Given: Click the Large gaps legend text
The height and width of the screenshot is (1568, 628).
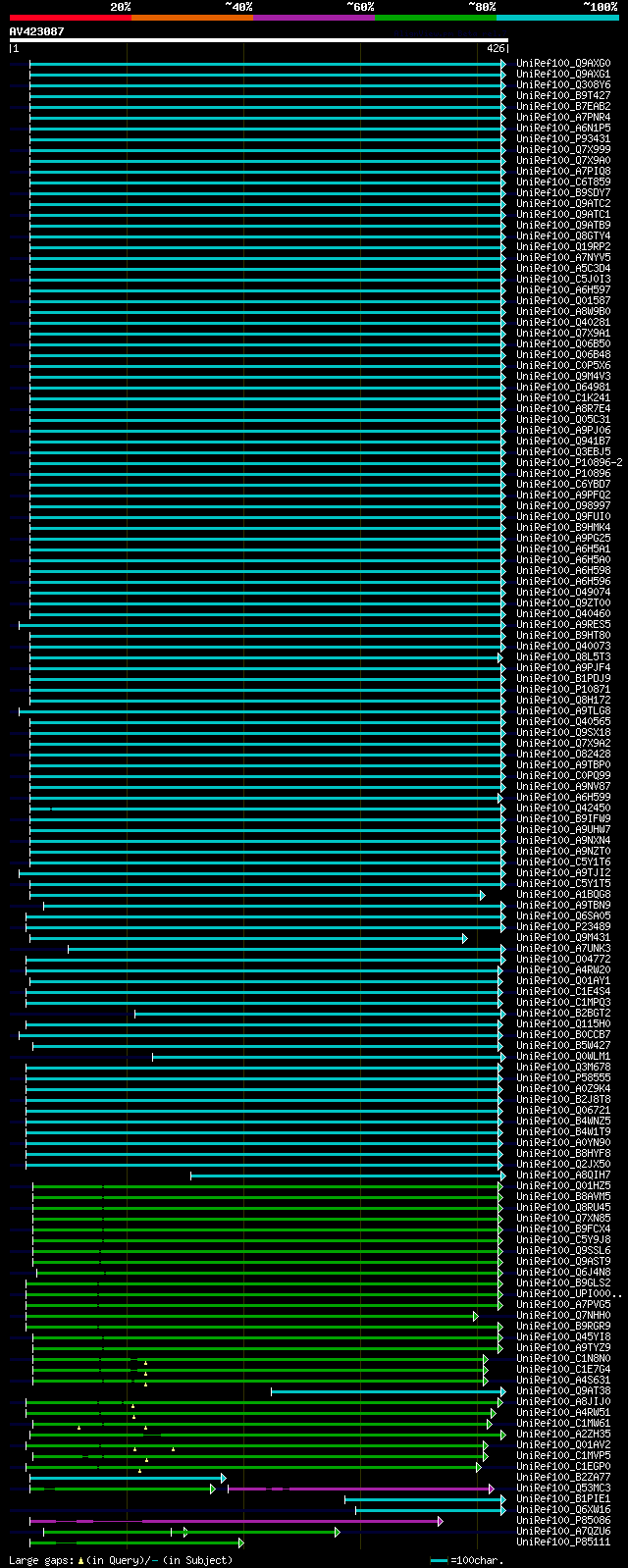Looking at the screenshot, I should pos(121,1560).
